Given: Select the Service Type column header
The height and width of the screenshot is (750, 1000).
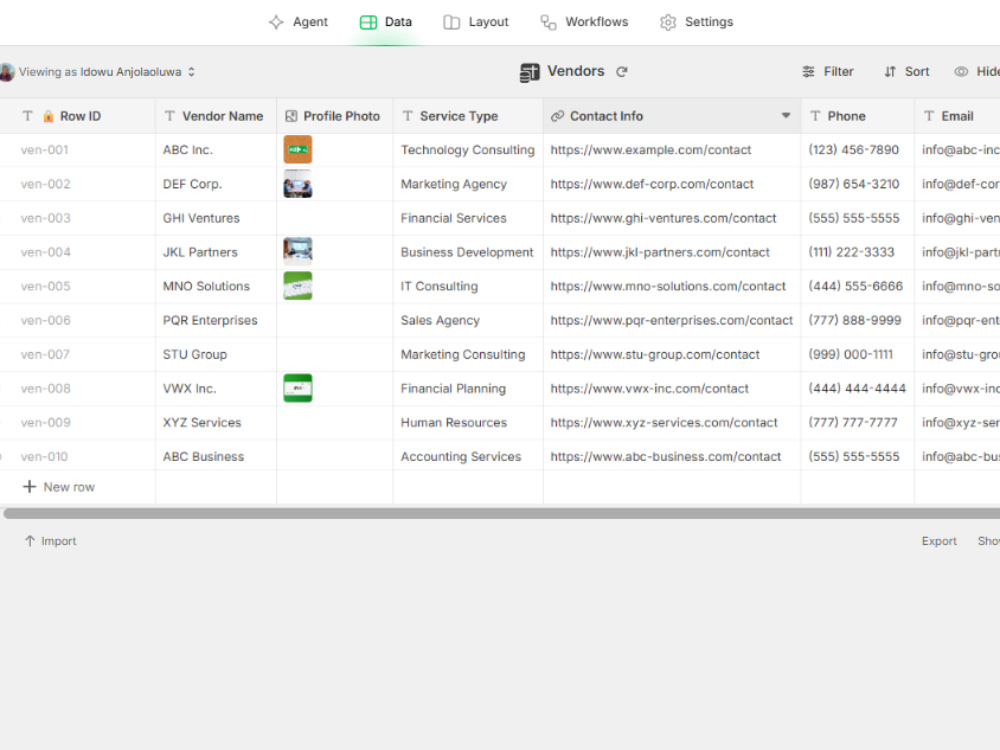Looking at the screenshot, I should point(468,116).
